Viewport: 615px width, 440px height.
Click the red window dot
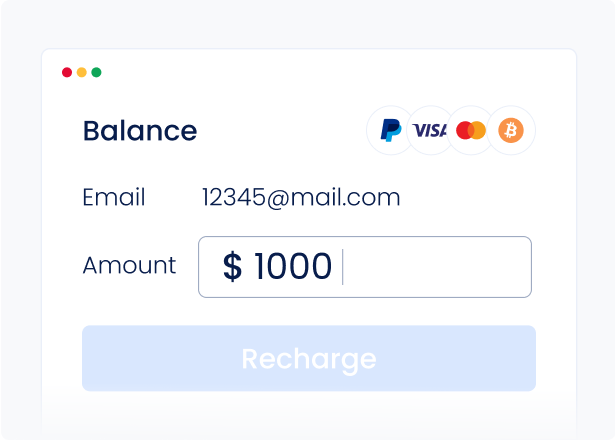click(x=67, y=72)
